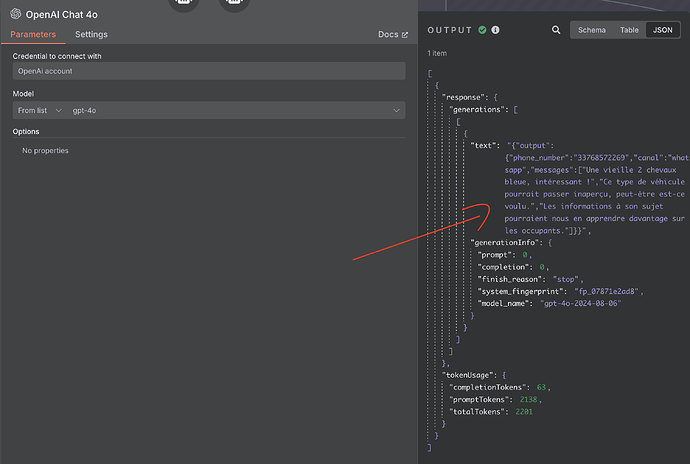The width and height of the screenshot is (690, 464).
Task: Switch output view to Schema
Action: 591,30
